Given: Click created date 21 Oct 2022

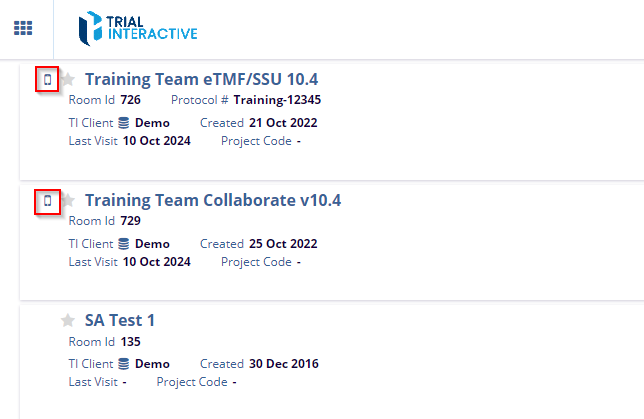Looking at the screenshot, I should click(283, 123).
